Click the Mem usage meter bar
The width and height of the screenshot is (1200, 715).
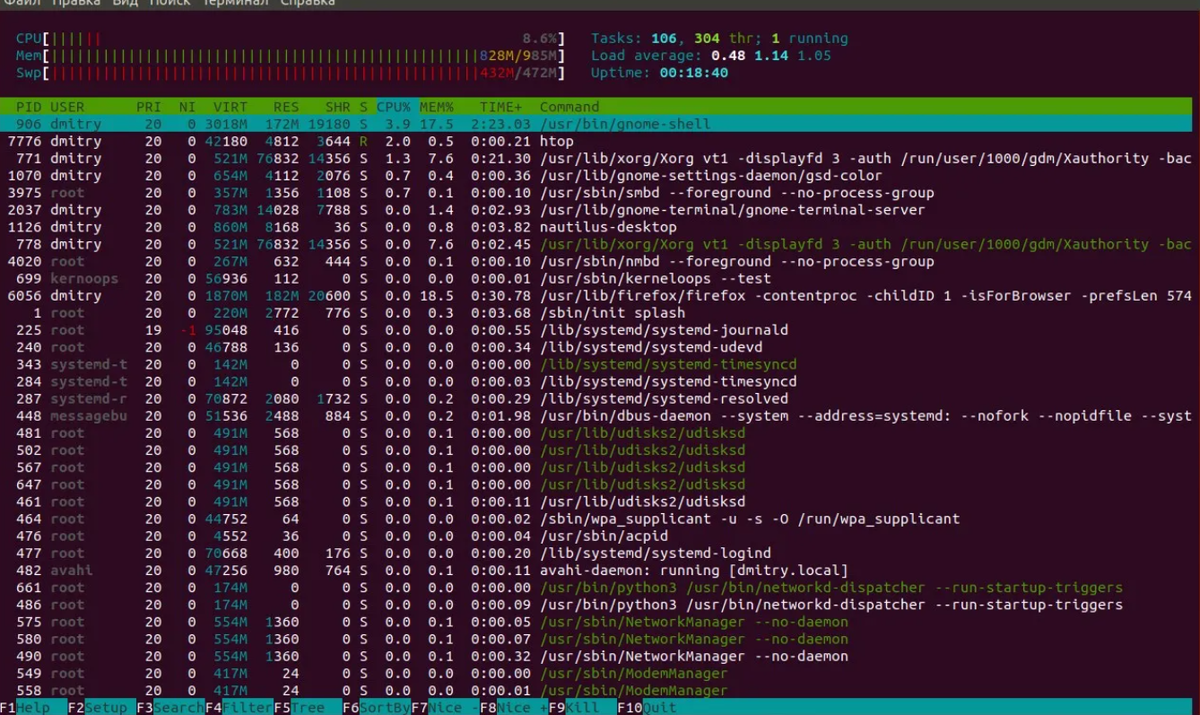[x=290, y=56]
